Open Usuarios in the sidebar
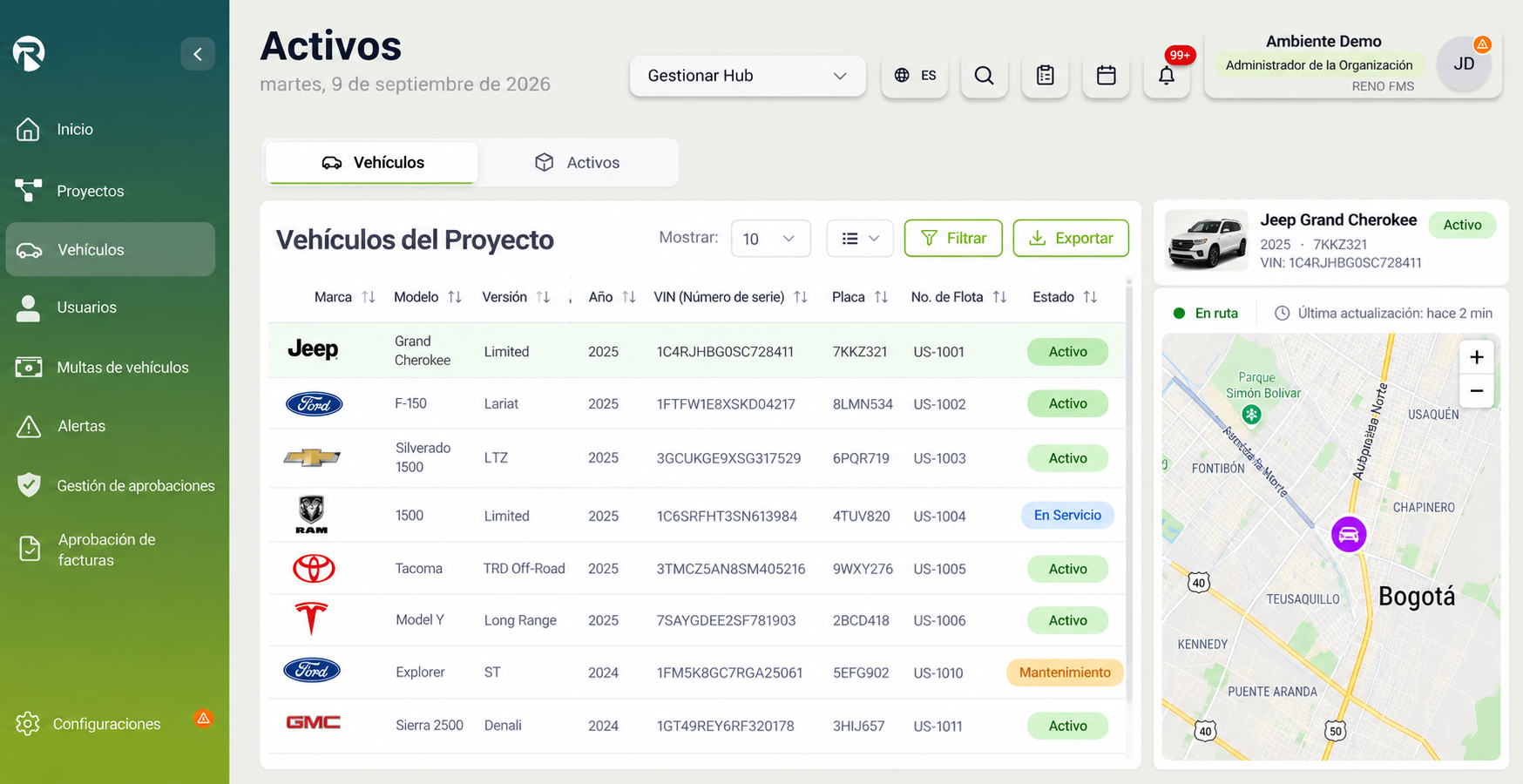 111,308
